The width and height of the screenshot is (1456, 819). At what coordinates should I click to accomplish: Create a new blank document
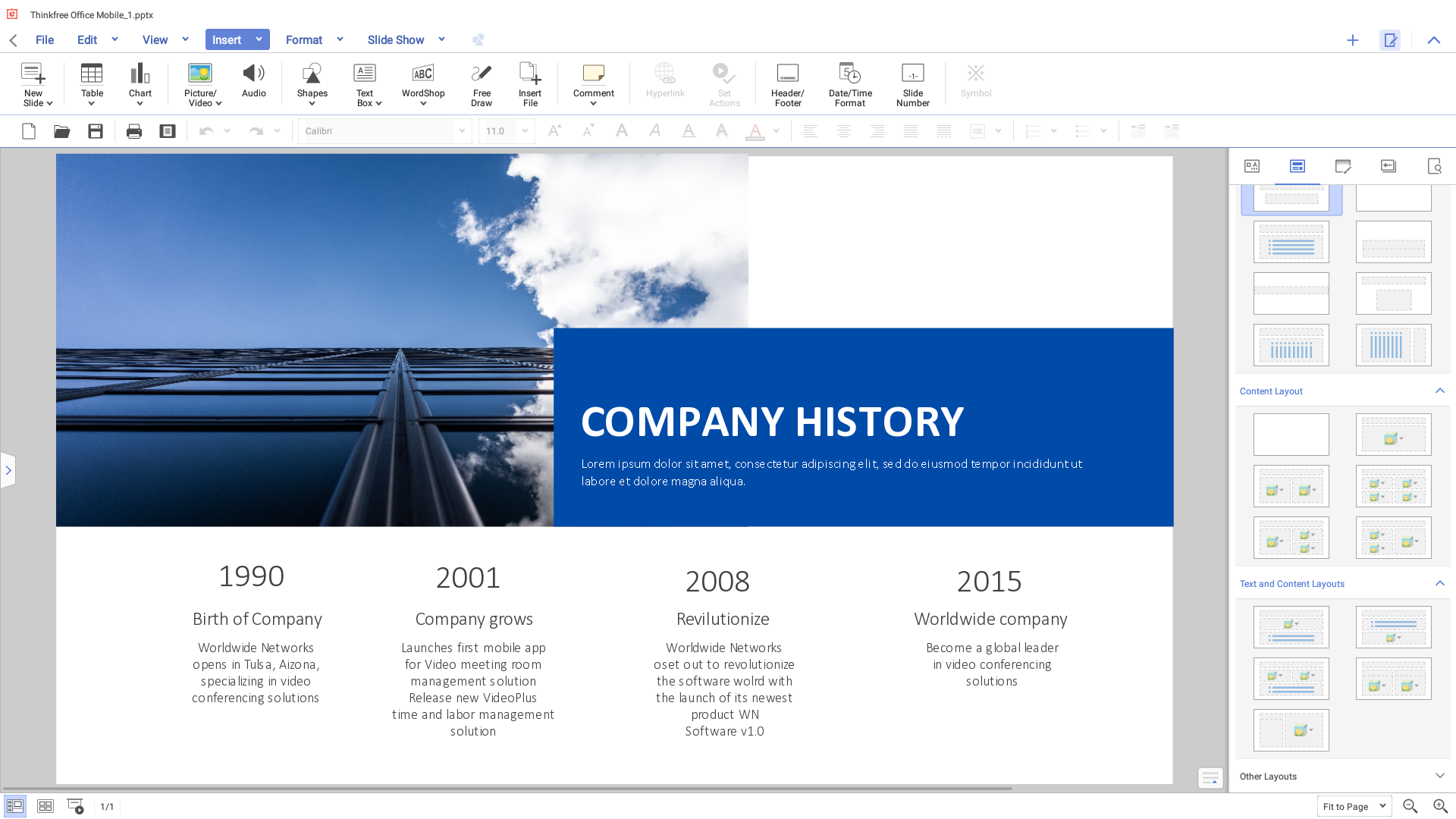(x=29, y=131)
